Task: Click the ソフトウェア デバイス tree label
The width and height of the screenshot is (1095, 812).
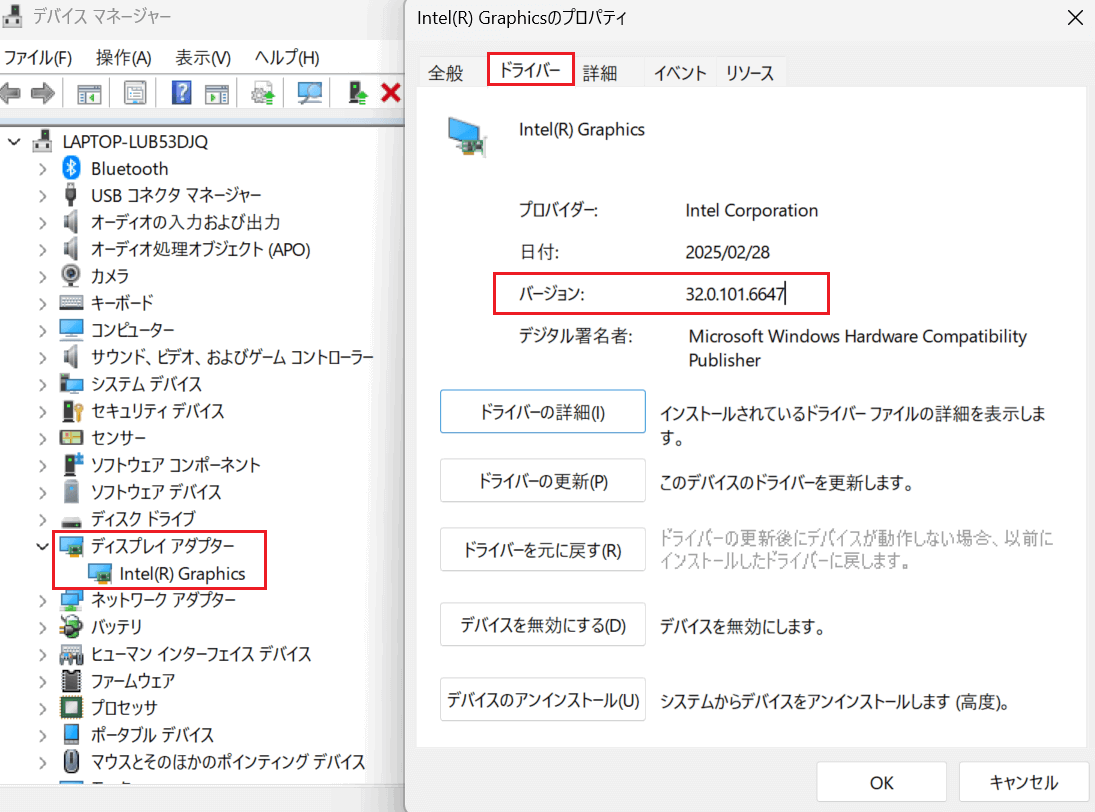Action: [x=156, y=492]
